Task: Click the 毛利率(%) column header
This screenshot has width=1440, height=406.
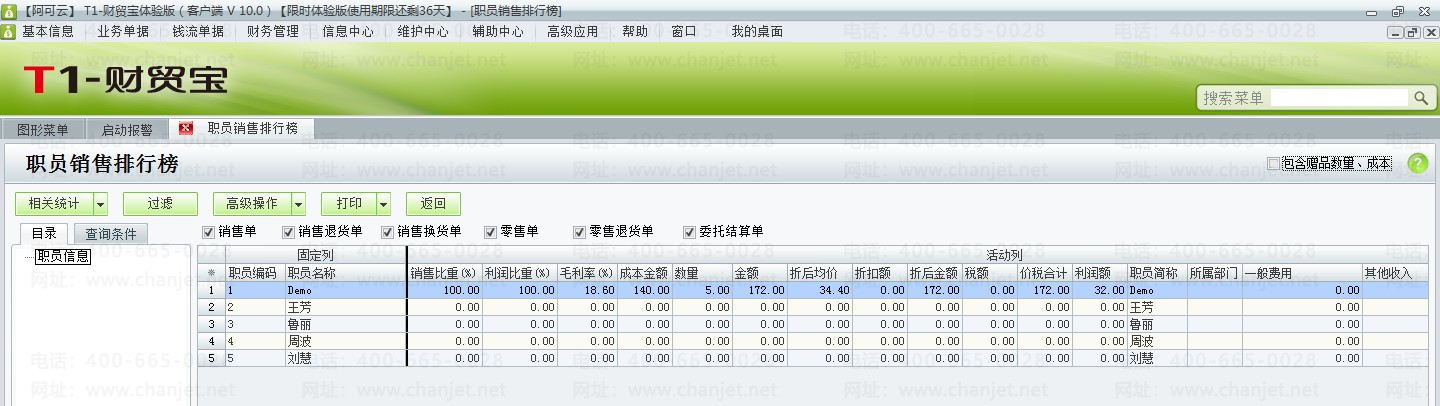Action: point(587,272)
